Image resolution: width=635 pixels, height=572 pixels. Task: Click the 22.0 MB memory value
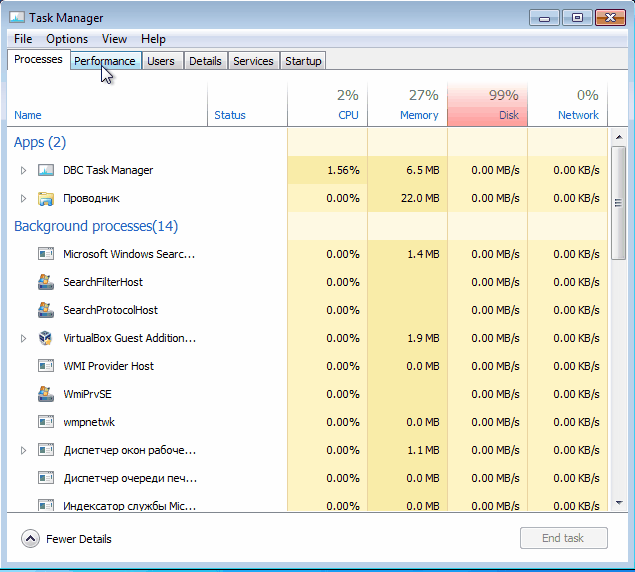click(420, 198)
